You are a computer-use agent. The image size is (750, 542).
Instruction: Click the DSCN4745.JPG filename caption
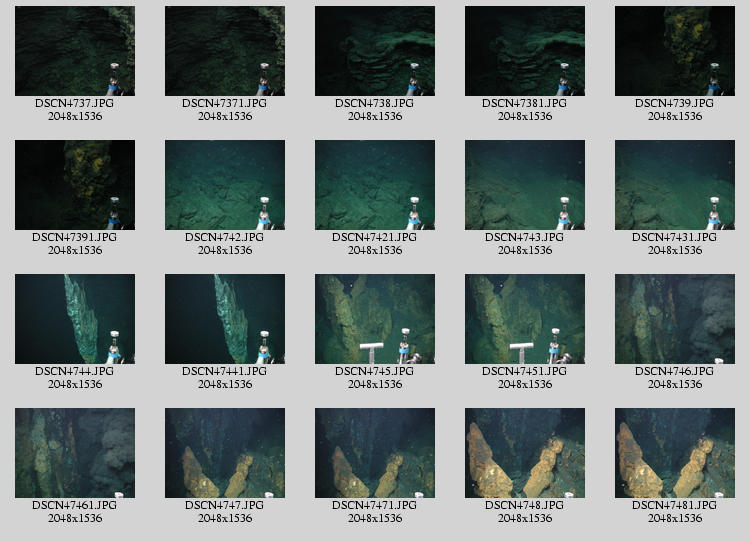tap(375, 371)
